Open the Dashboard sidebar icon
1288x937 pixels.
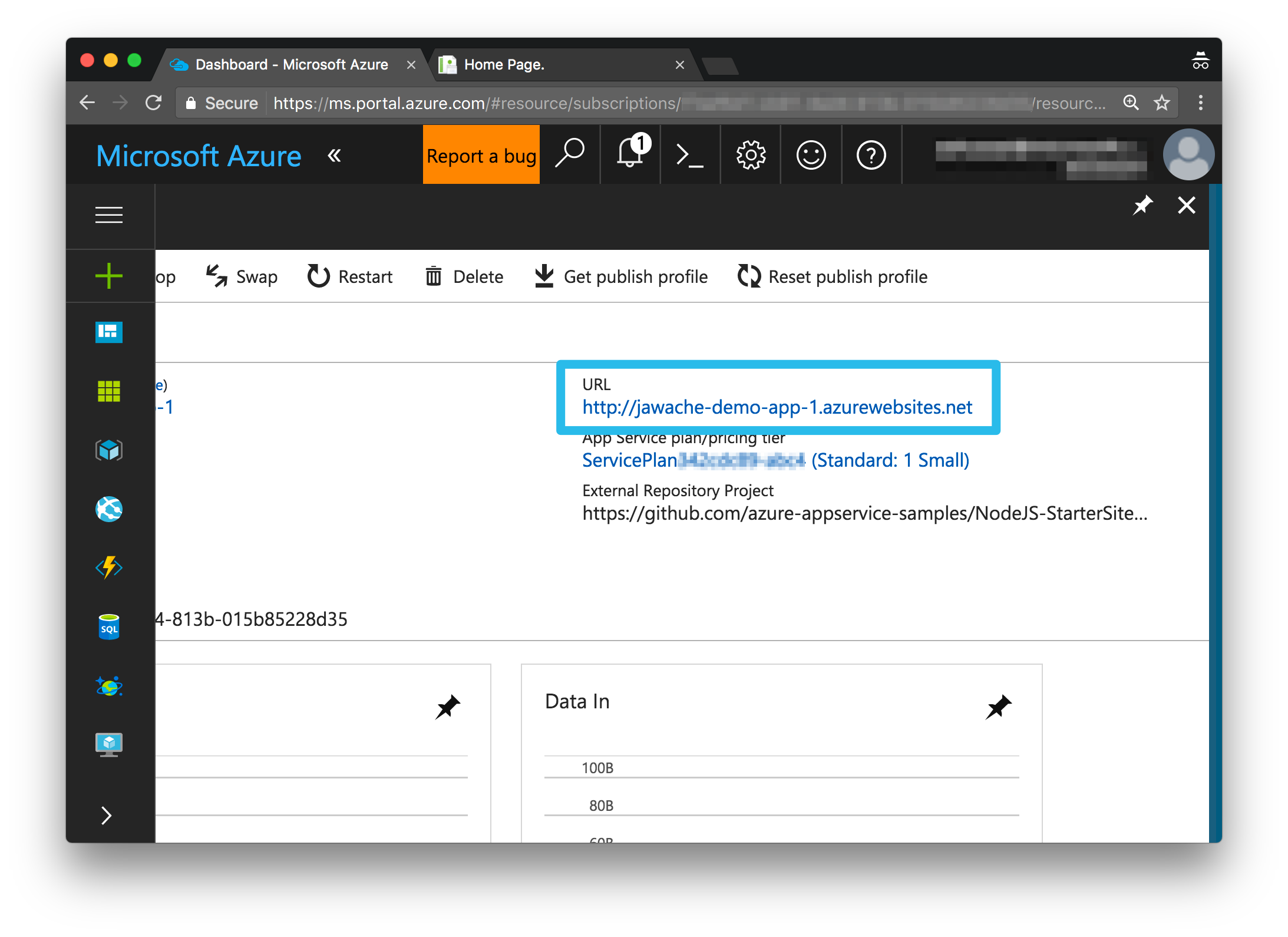109,332
